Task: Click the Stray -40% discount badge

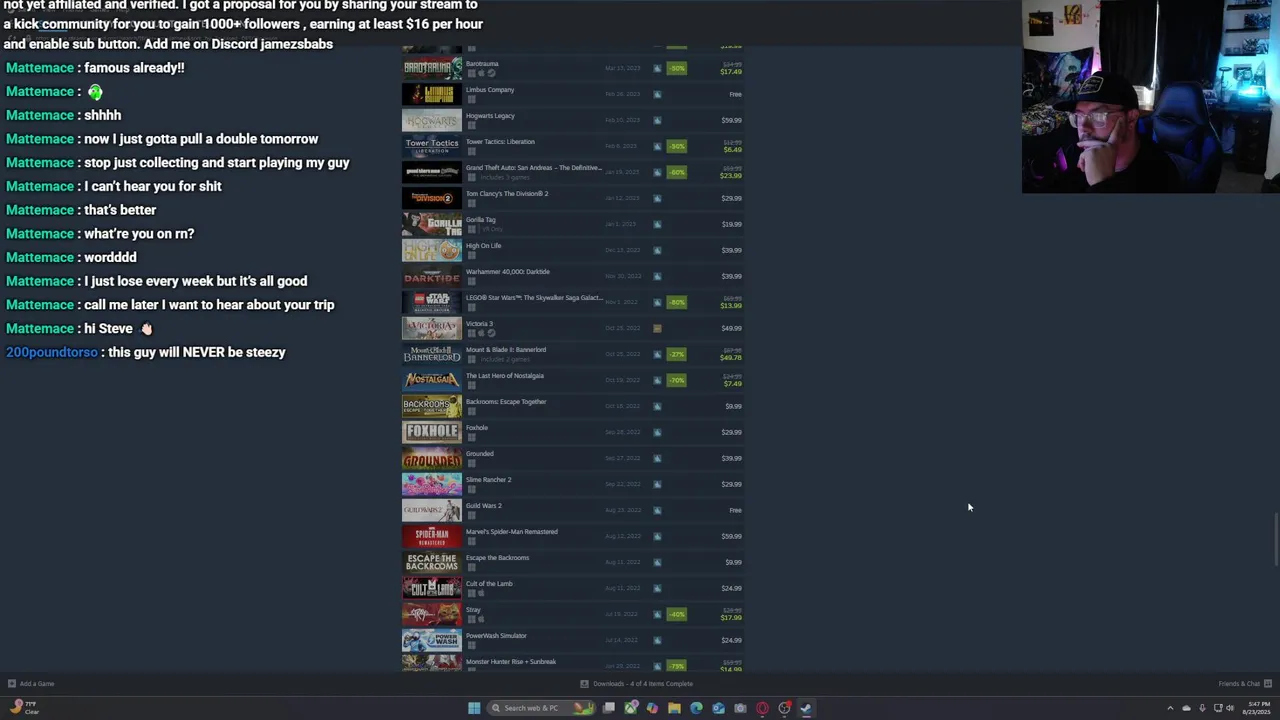Action: 677,614
